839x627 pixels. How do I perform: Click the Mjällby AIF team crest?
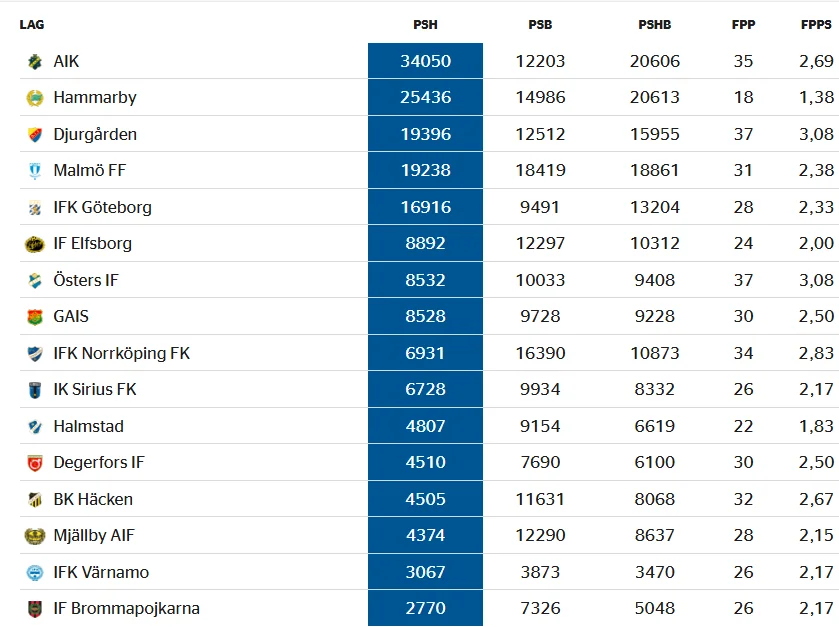35,536
